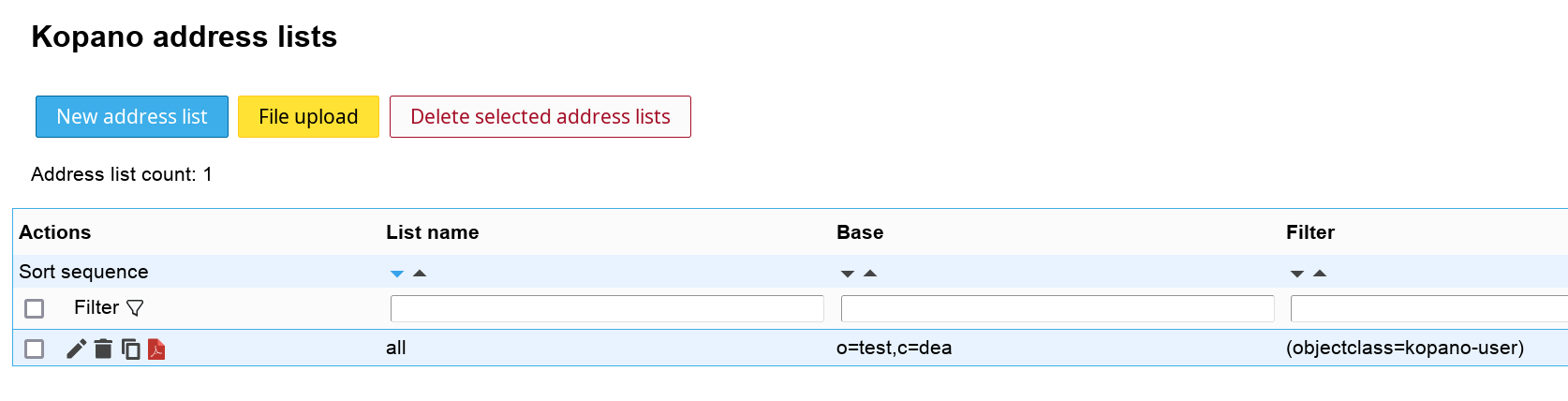Screen dimensions: 1568x401
Task: Sort Base column ascending
Action: click(870, 274)
